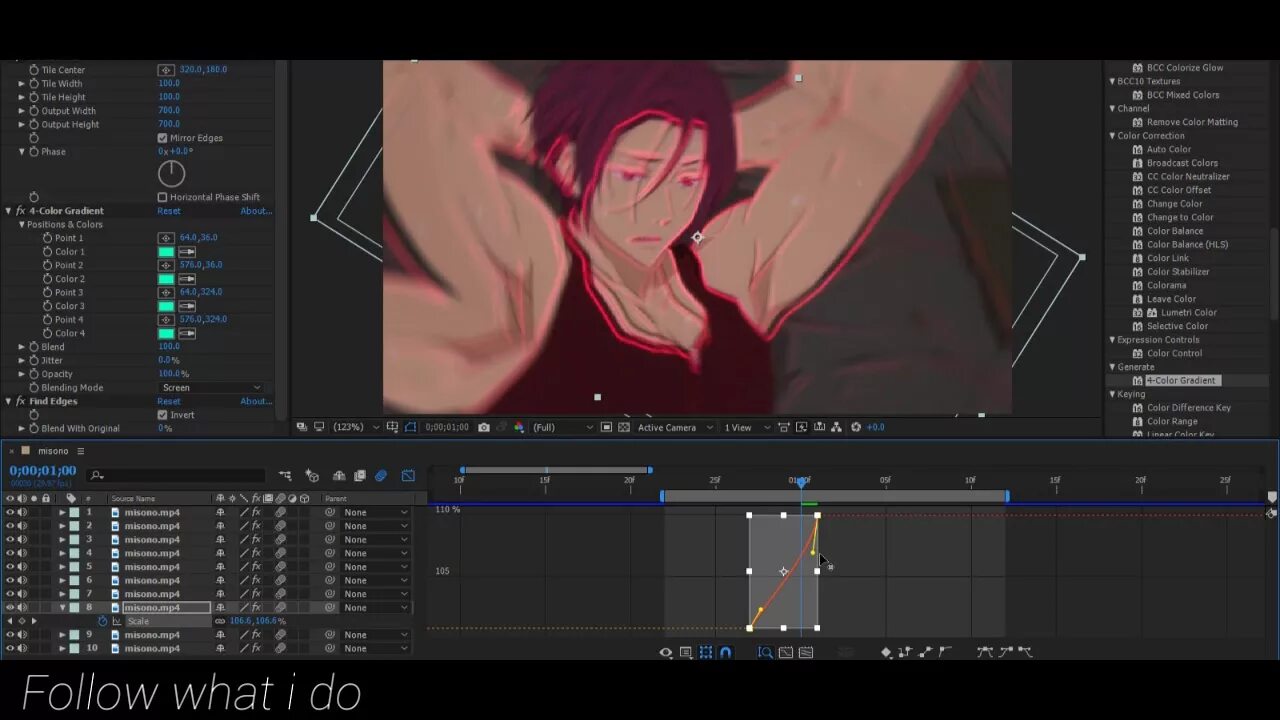Toggle the Mirror Edges checkbox
1280x720 pixels.
[162, 138]
